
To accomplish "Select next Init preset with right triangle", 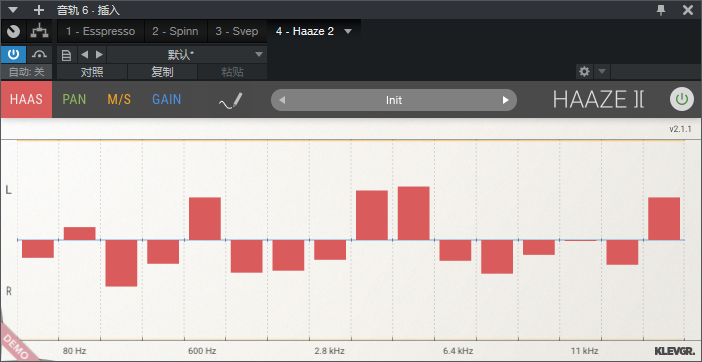I will (505, 100).
